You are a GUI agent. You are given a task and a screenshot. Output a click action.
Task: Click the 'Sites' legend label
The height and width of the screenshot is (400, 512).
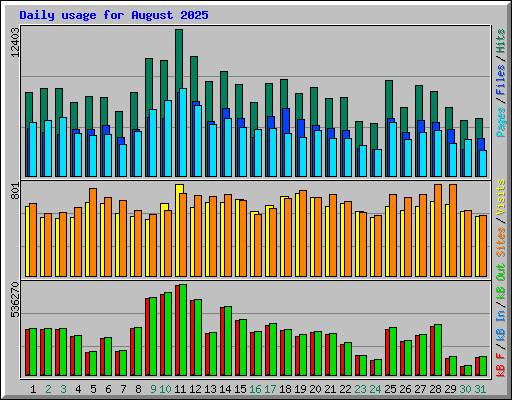pyautogui.click(x=500, y=242)
